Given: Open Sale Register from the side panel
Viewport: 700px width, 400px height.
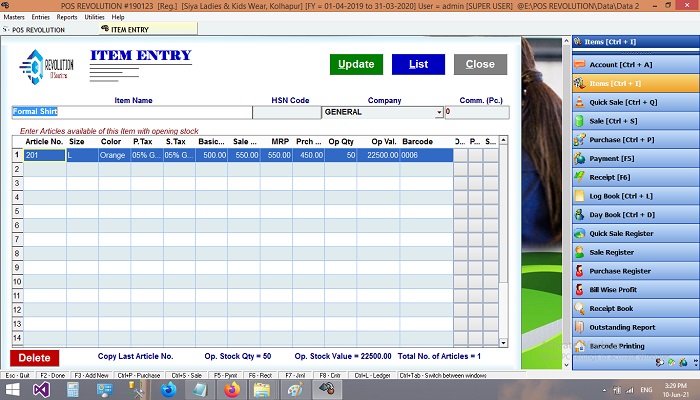Looking at the screenshot, I should tap(636, 252).
